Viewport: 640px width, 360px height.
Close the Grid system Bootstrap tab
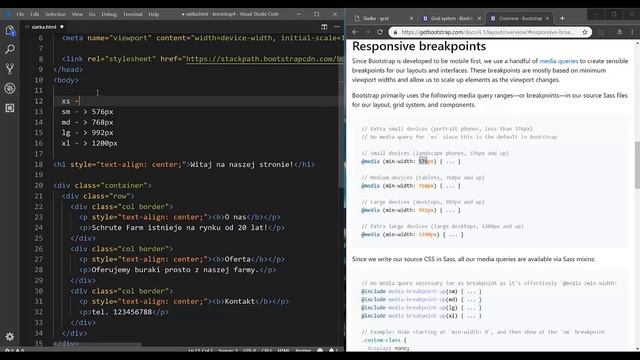tap(479, 18)
